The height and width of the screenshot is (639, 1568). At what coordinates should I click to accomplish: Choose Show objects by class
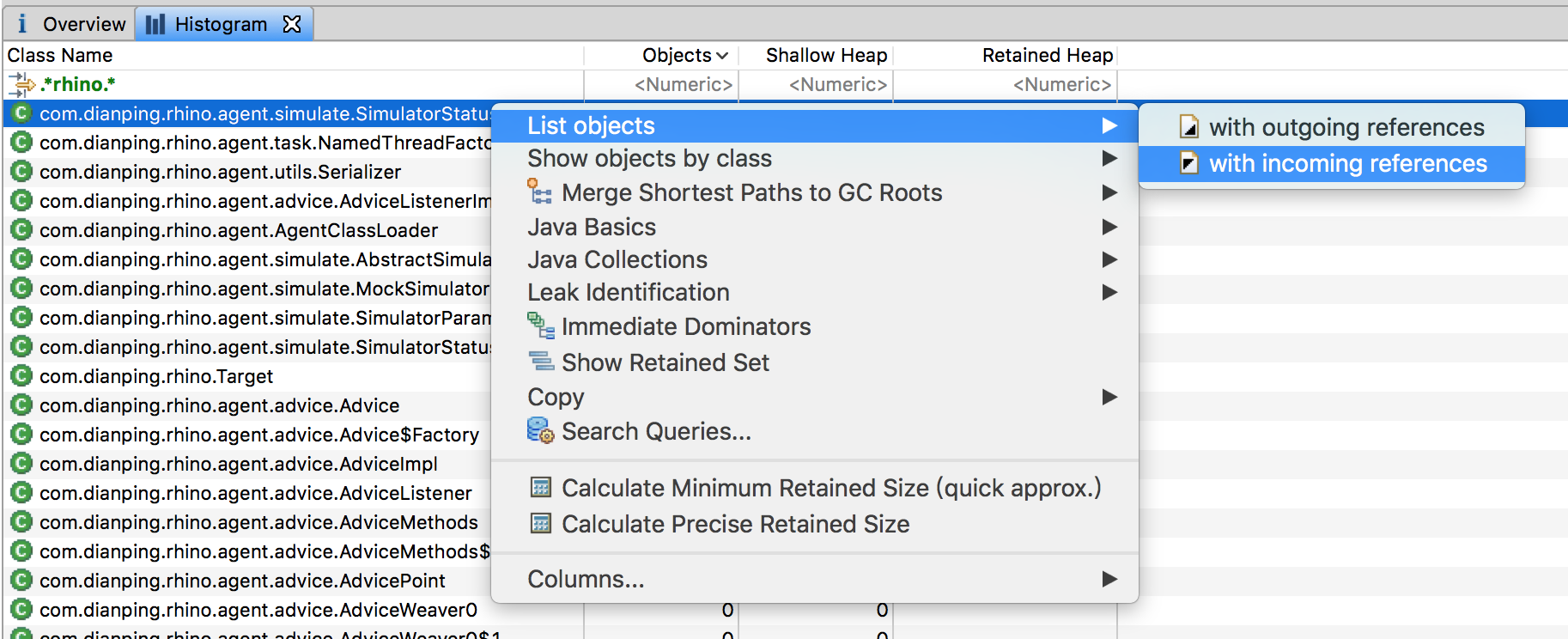(x=649, y=158)
